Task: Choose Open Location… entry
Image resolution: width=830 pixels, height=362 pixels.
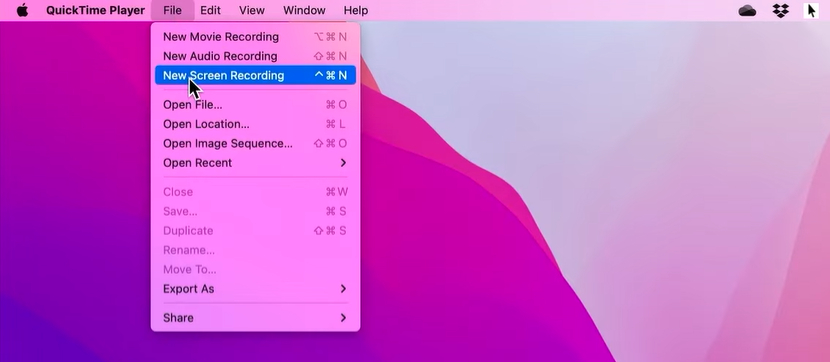Action: tap(255, 124)
